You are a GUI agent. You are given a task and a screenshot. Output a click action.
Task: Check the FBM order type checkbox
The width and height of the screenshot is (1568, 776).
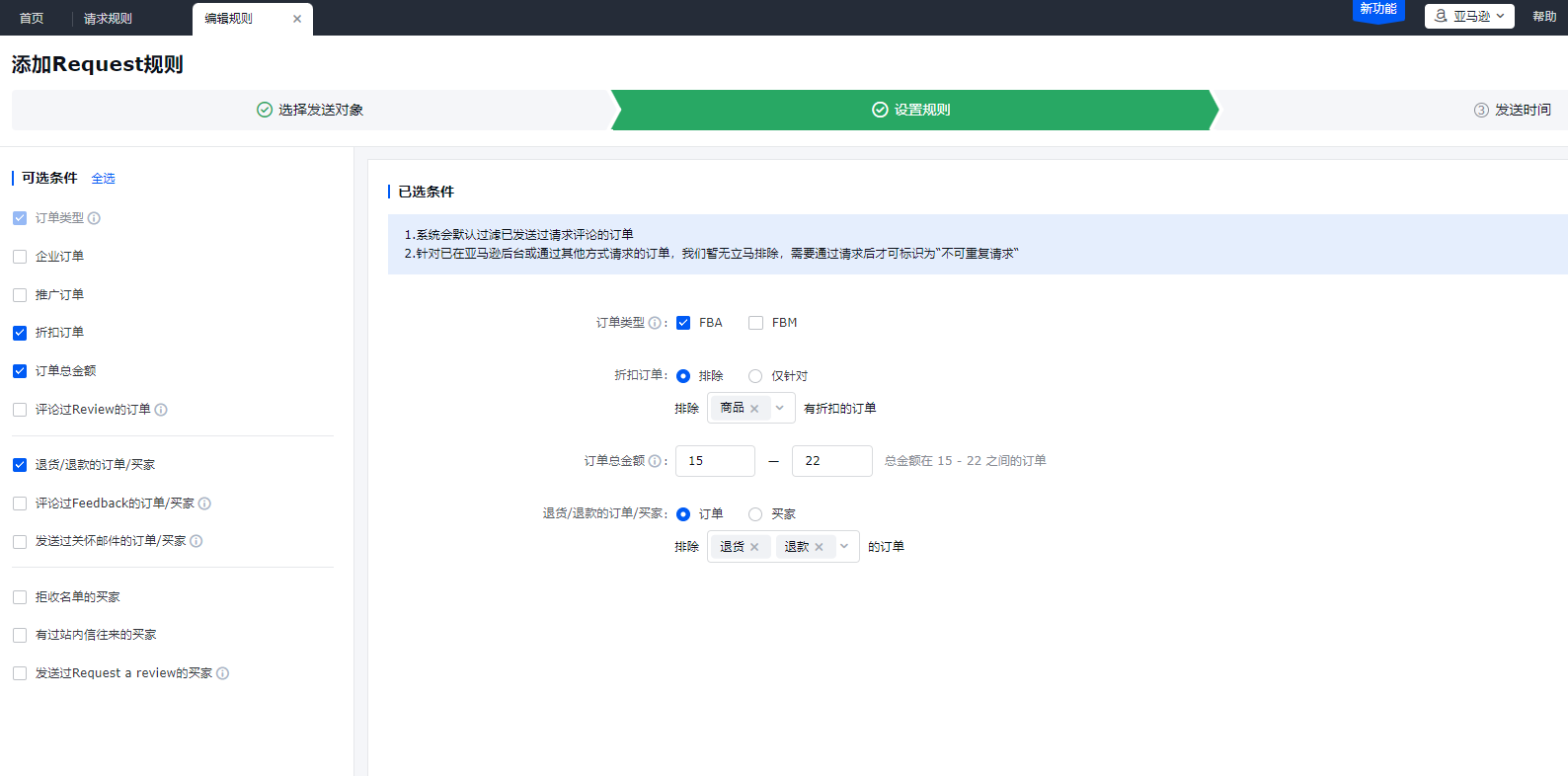pyautogui.click(x=755, y=323)
